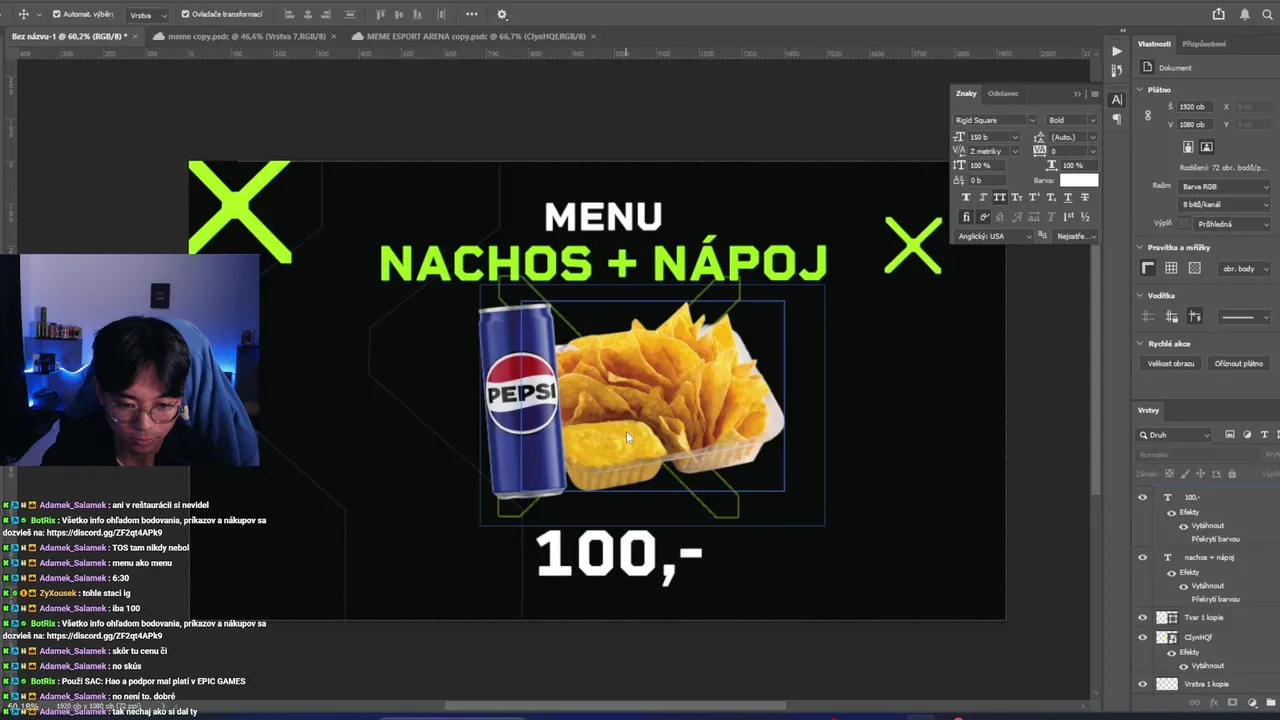
Task: Toggle grid icon in Pravítka a mřížky
Action: [1171, 268]
